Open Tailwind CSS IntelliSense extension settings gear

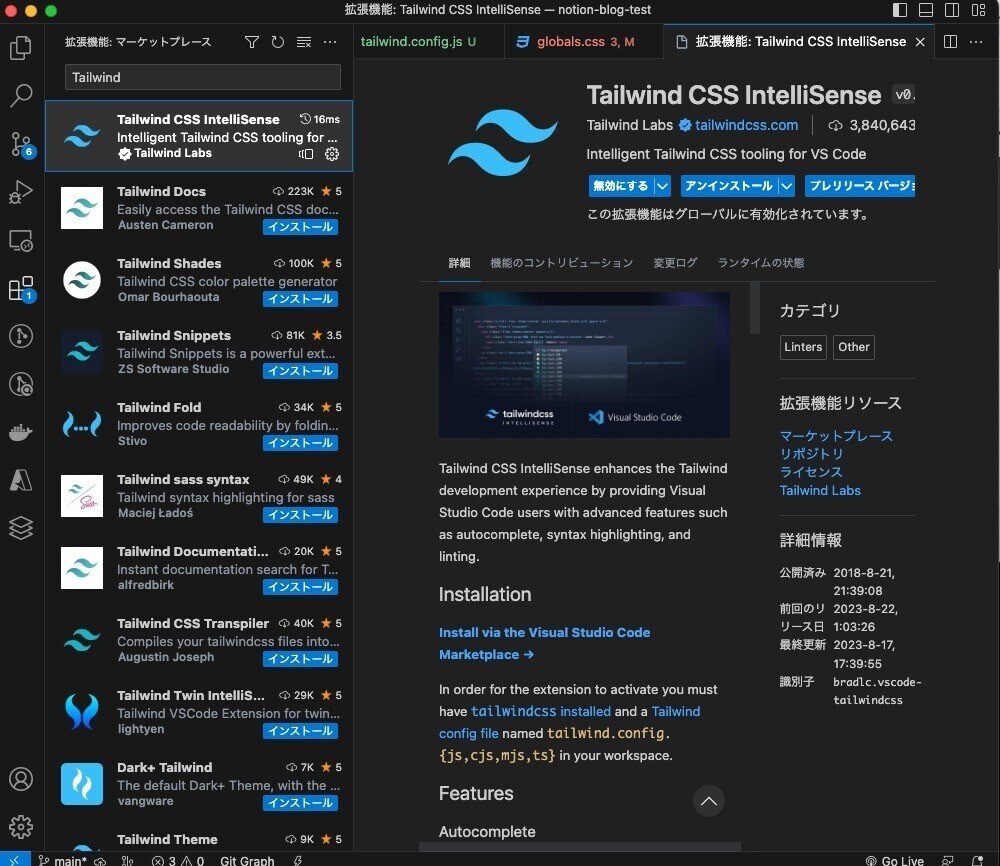coord(333,153)
